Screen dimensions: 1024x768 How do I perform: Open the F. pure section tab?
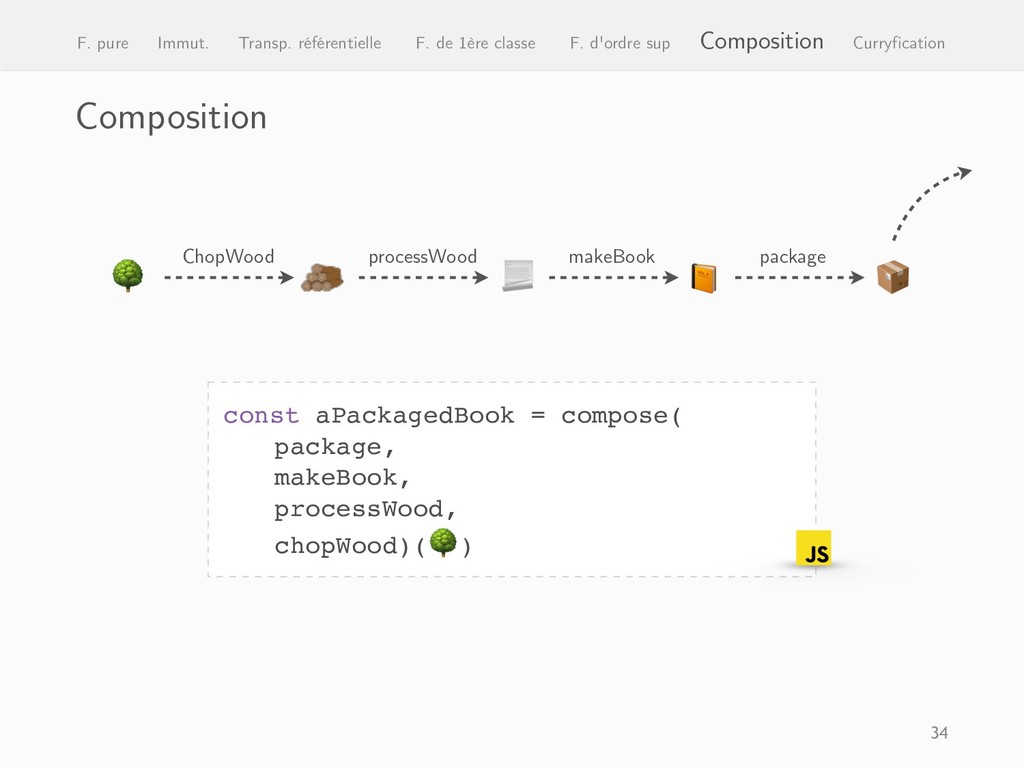coord(103,43)
